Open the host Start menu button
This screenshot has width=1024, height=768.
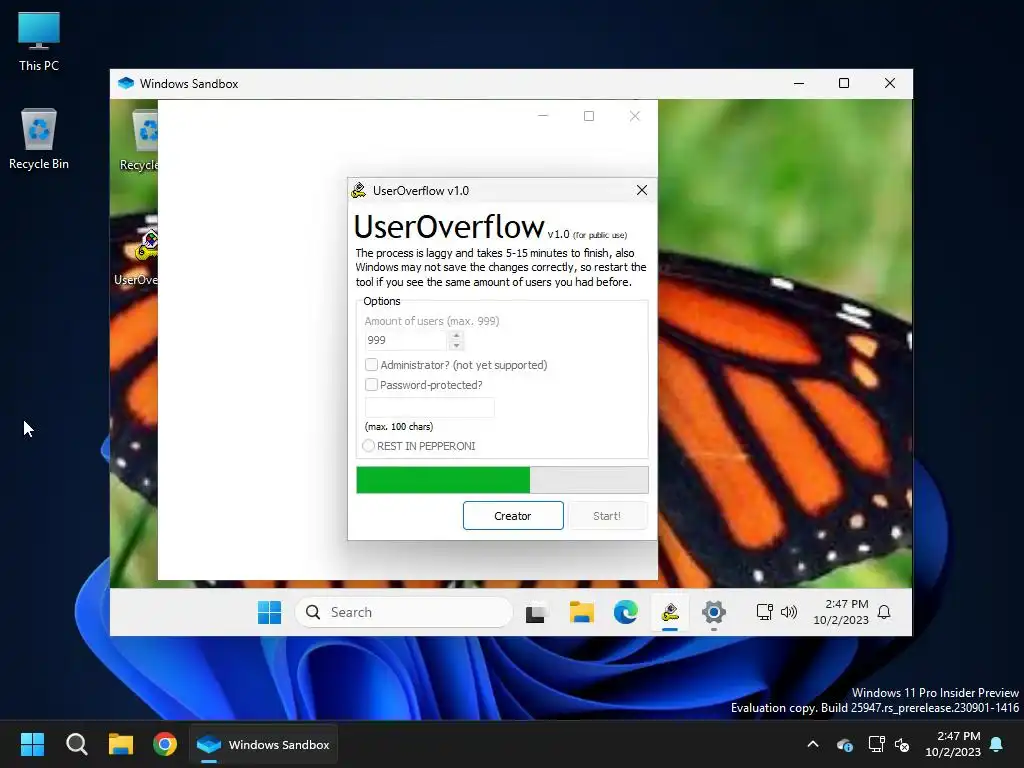click(x=32, y=744)
